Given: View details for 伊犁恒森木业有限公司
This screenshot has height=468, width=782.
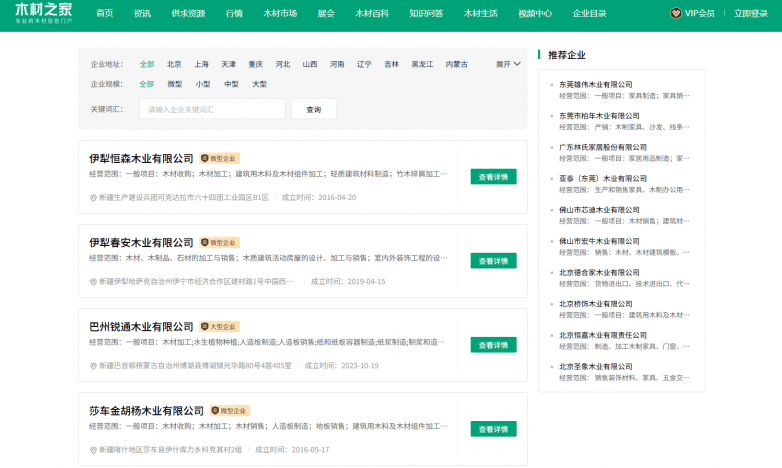Looking at the screenshot, I should point(493,177).
